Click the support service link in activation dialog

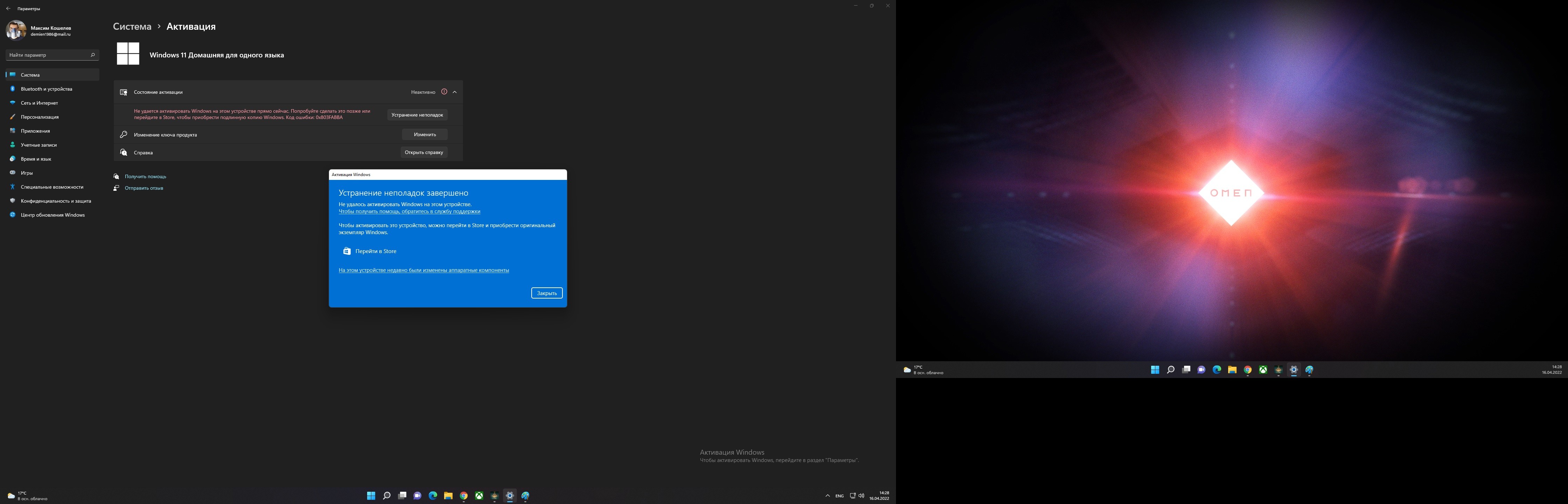(409, 211)
